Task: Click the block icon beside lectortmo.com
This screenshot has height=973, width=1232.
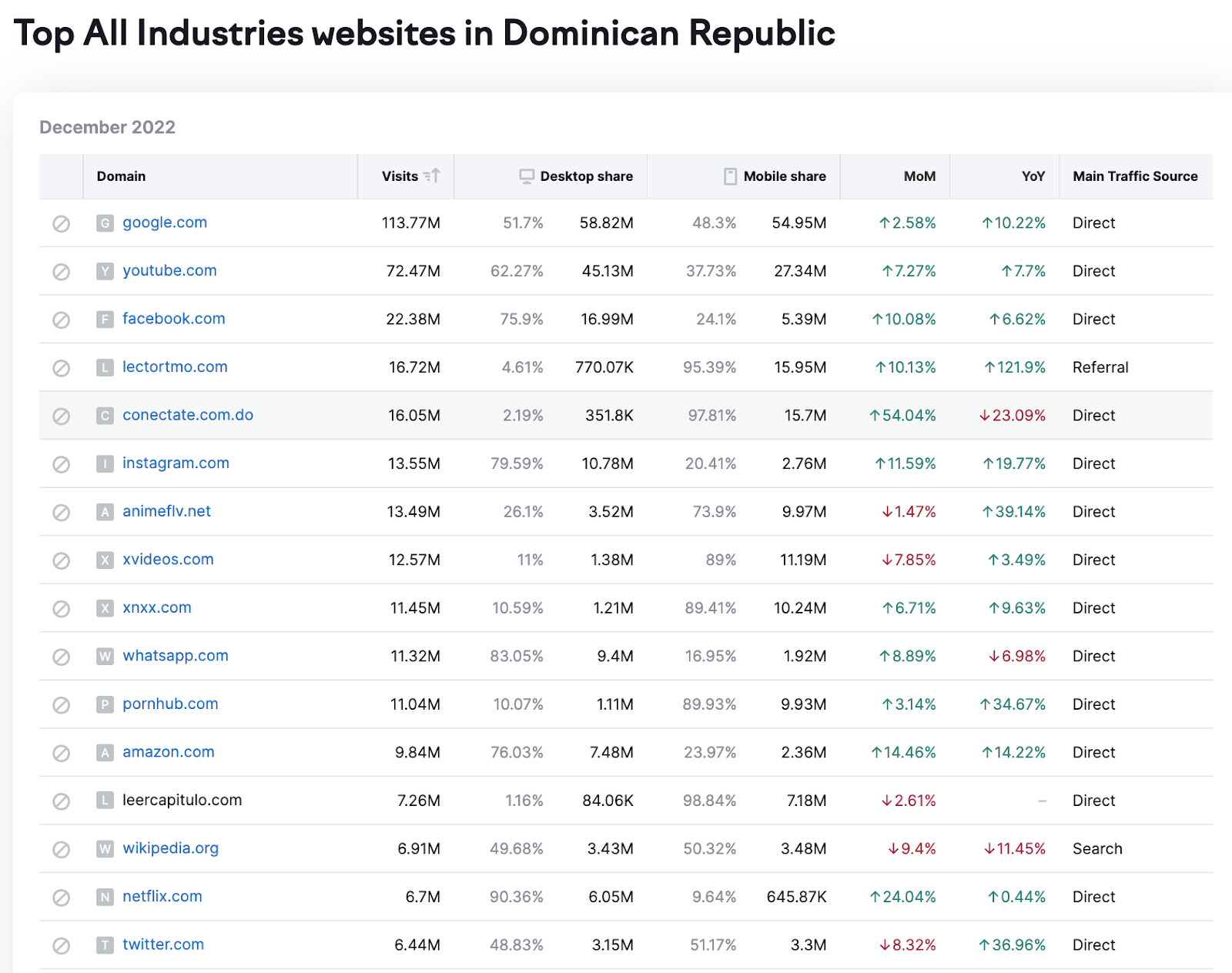Action: [61, 368]
